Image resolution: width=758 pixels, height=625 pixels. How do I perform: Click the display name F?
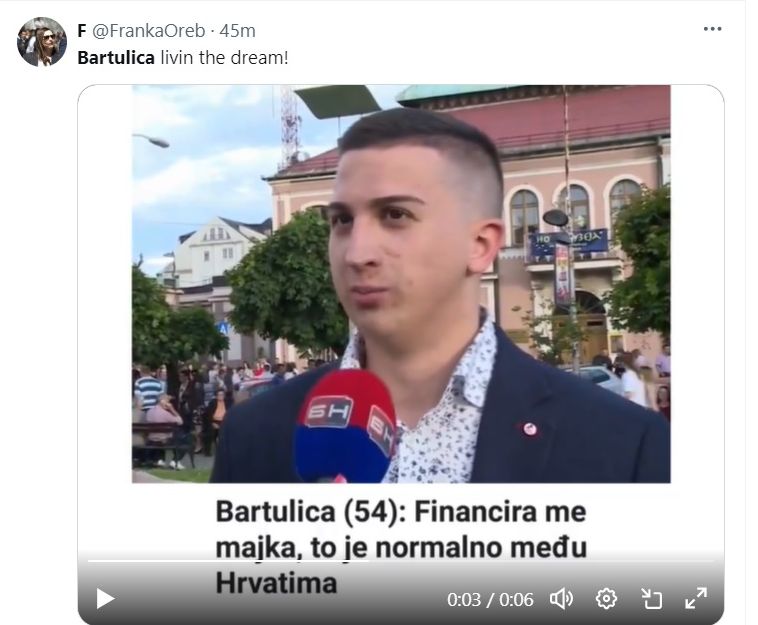(82, 31)
